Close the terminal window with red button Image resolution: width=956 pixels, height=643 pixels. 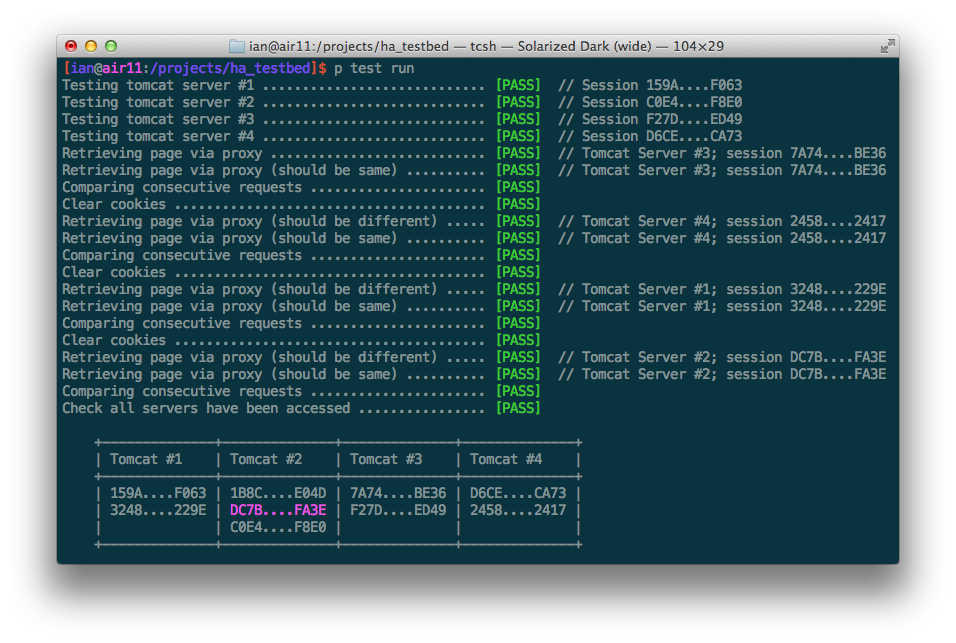tap(71, 46)
